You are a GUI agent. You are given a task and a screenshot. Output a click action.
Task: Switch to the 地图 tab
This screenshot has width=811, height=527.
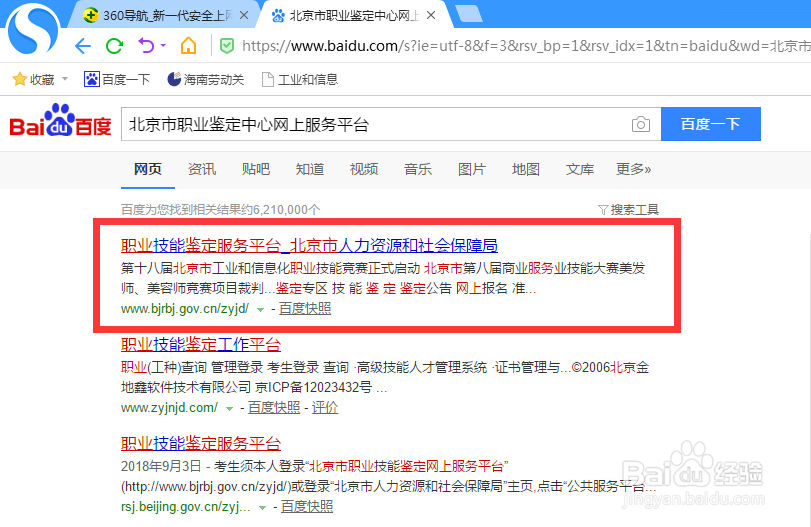click(526, 169)
